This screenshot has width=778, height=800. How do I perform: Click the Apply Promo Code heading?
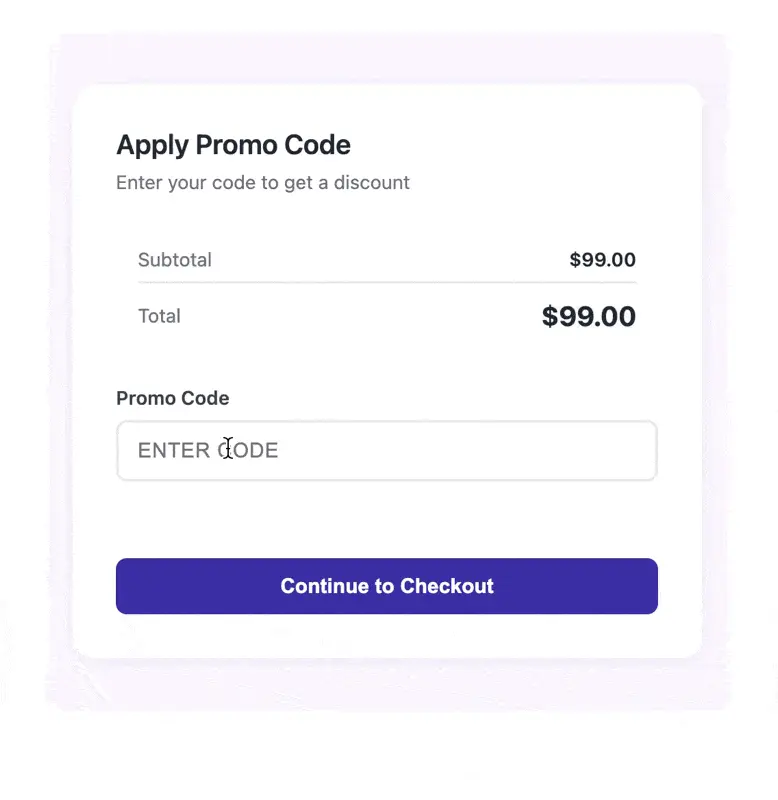coord(233,145)
